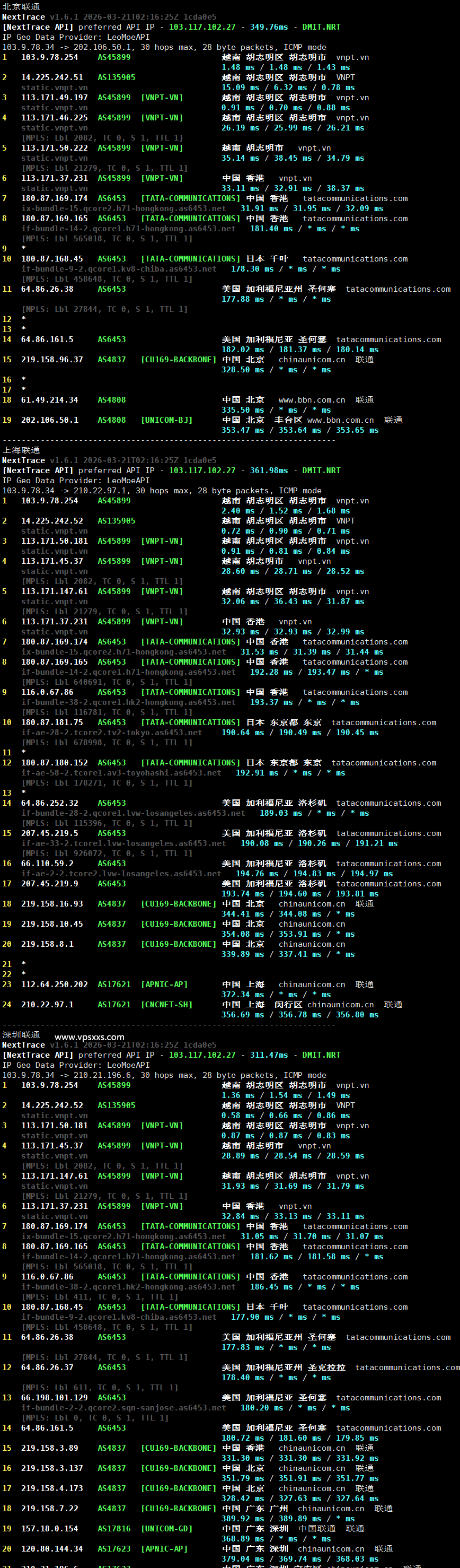Select hop IP 219.158.4.173
The width and height of the screenshot is (460, 1568).
52,1488
